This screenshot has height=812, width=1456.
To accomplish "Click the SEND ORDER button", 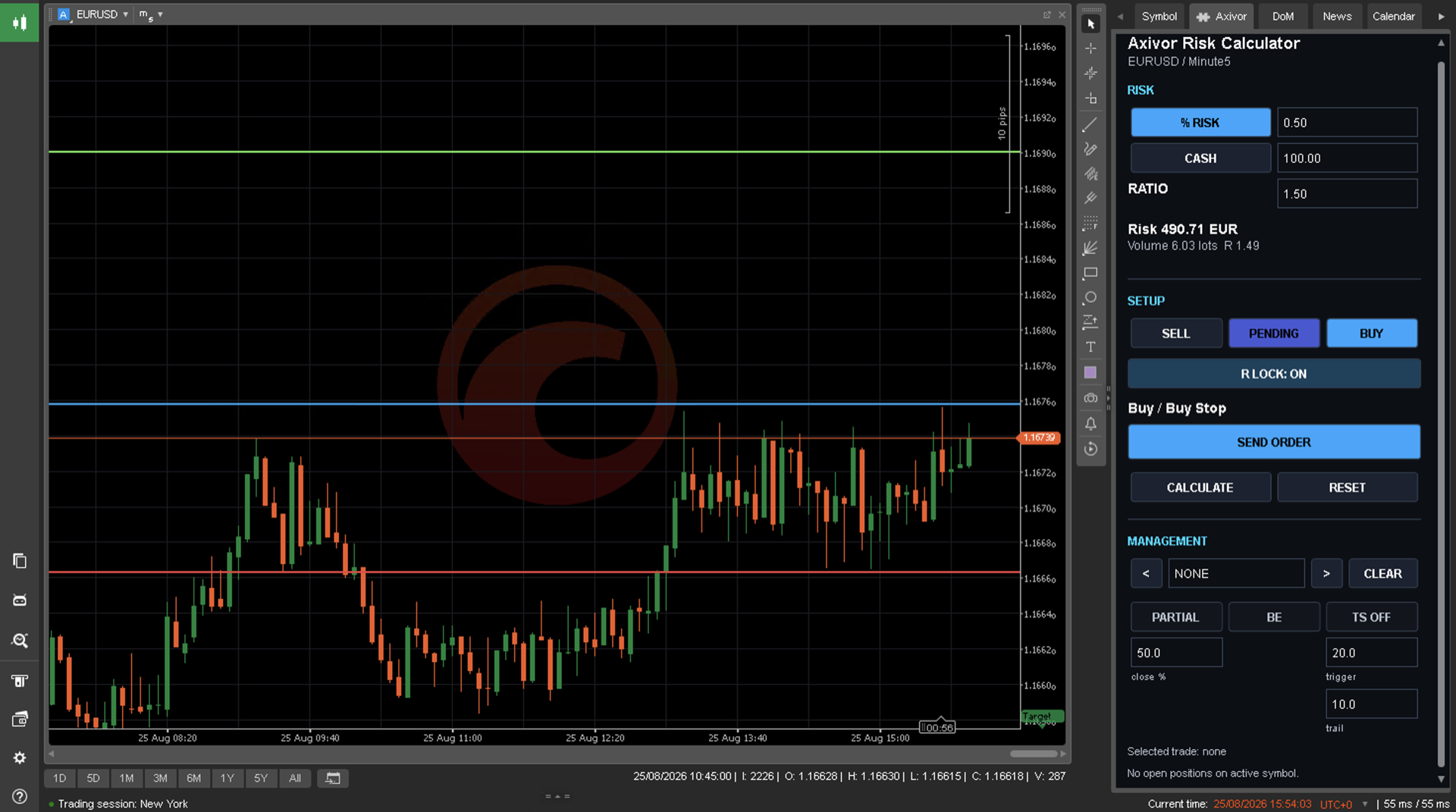I will point(1274,441).
